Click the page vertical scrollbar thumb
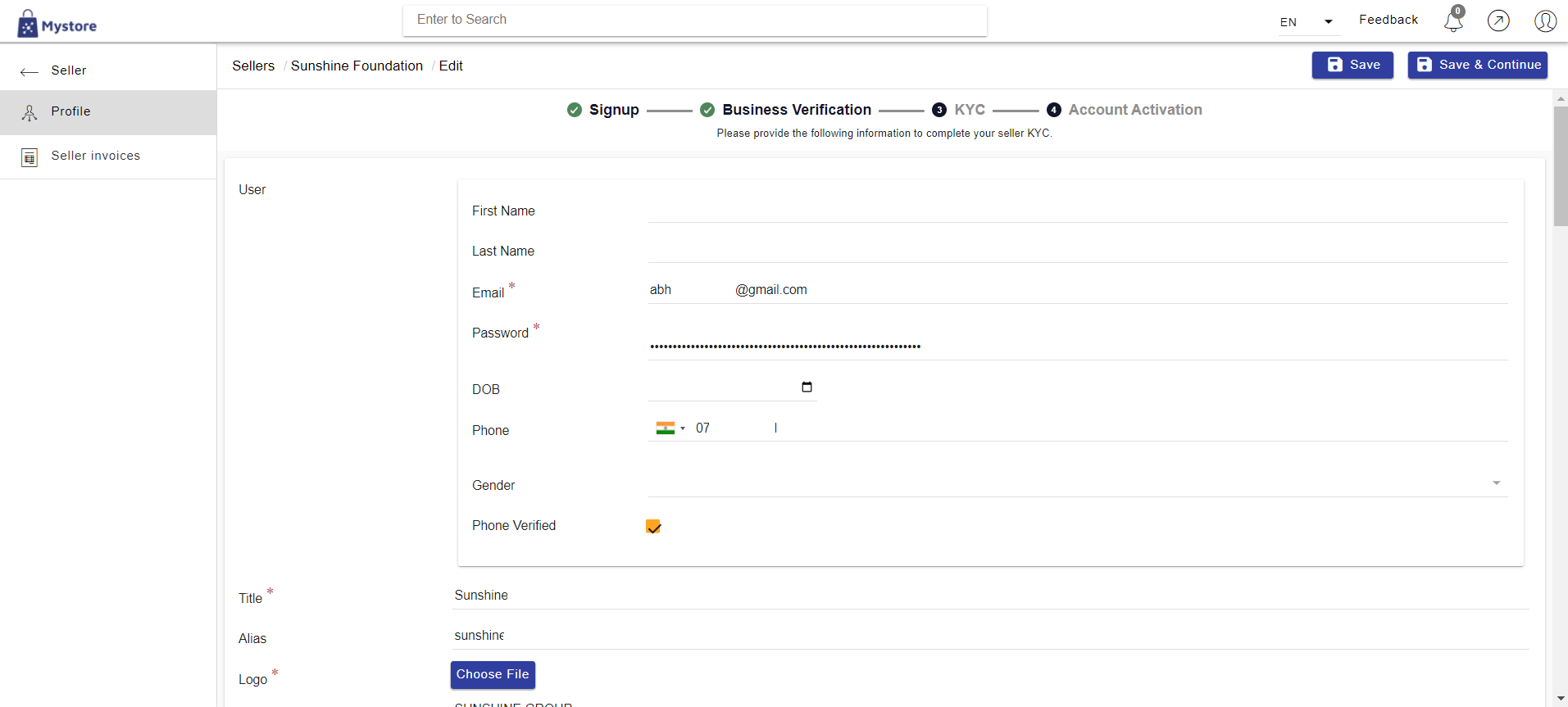The image size is (1568, 707). tap(1560, 164)
